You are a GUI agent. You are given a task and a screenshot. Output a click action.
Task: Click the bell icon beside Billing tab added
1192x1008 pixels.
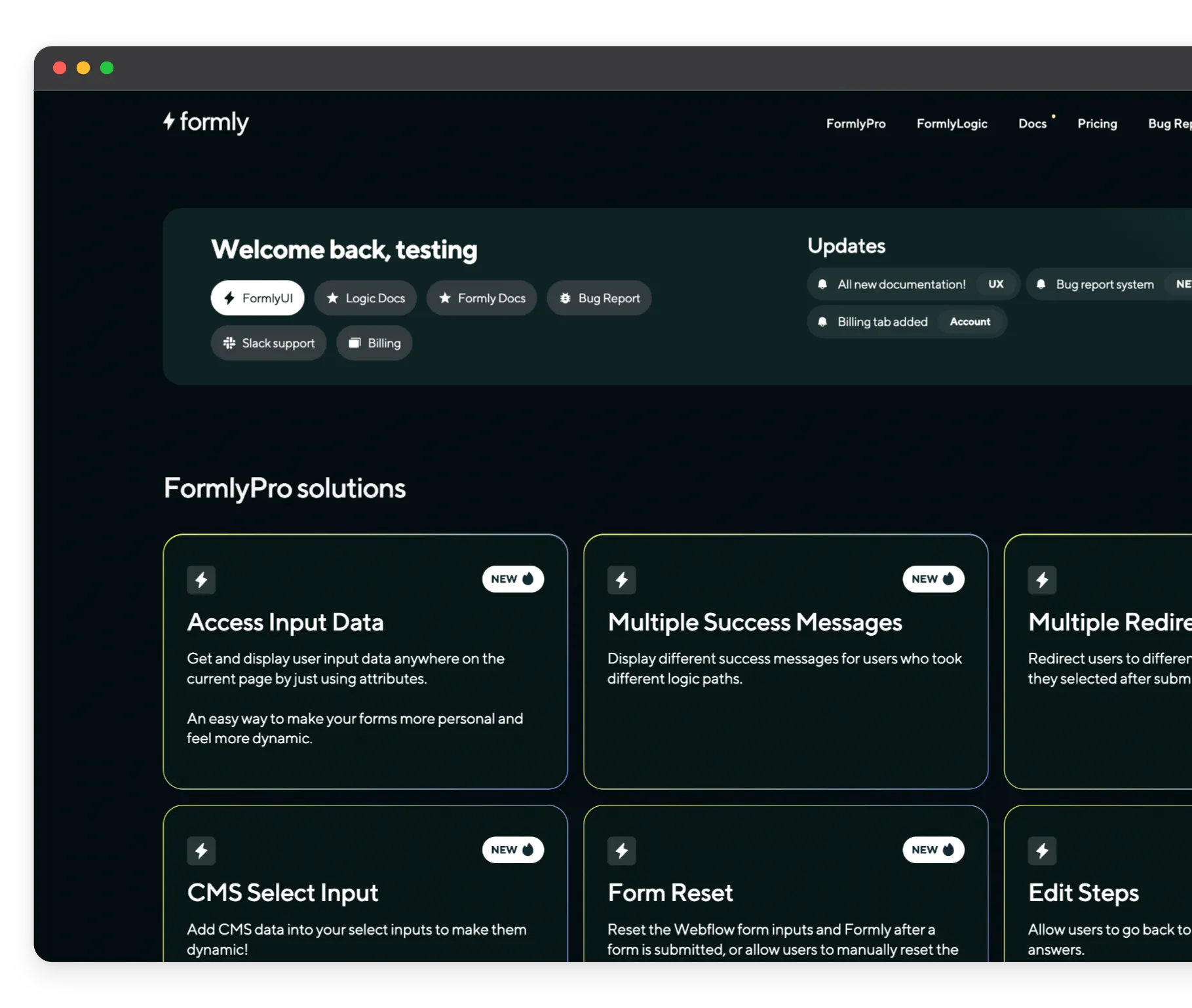coord(822,322)
